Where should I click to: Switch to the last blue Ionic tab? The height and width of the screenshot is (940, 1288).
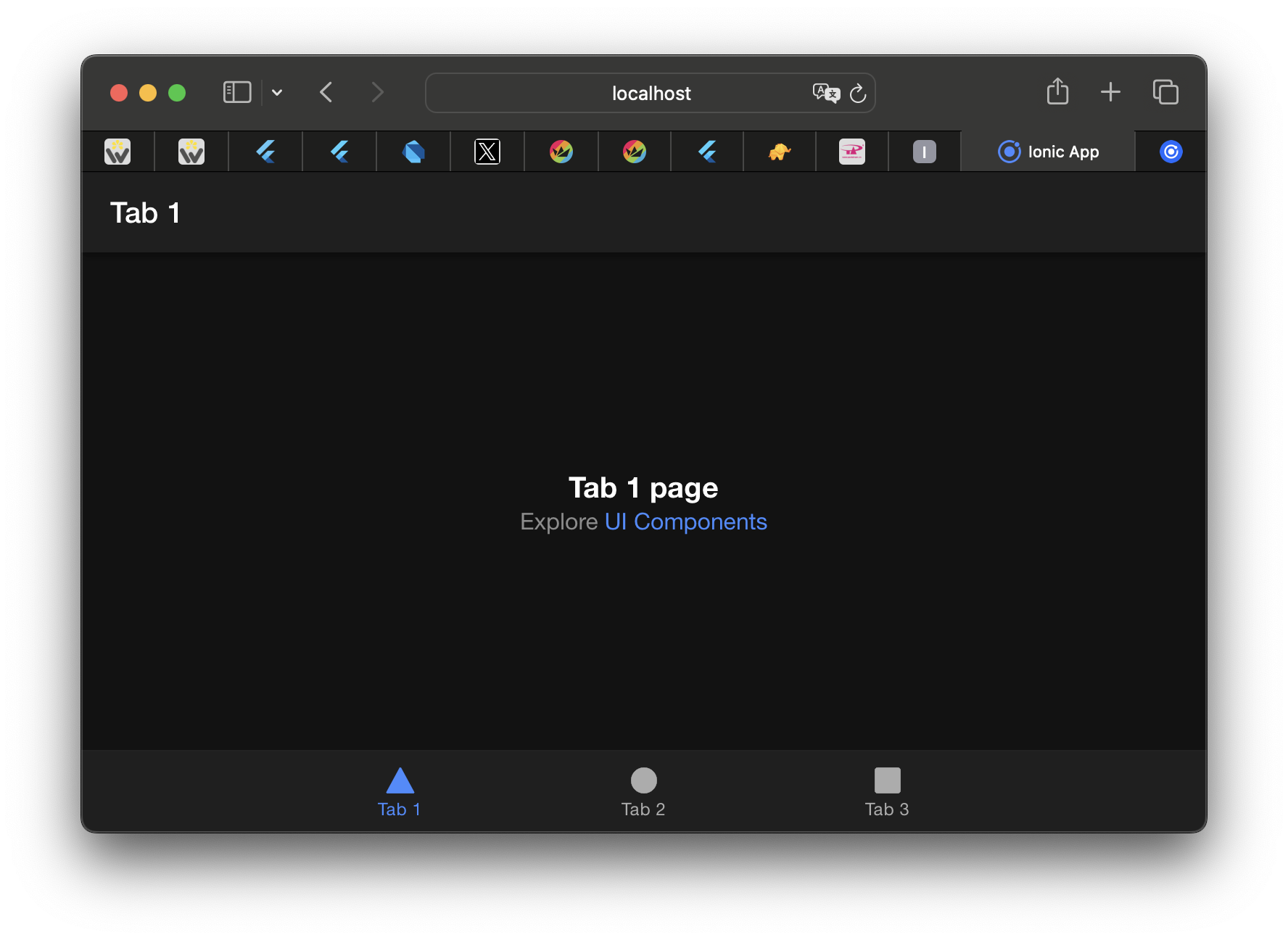[1171, 152]
